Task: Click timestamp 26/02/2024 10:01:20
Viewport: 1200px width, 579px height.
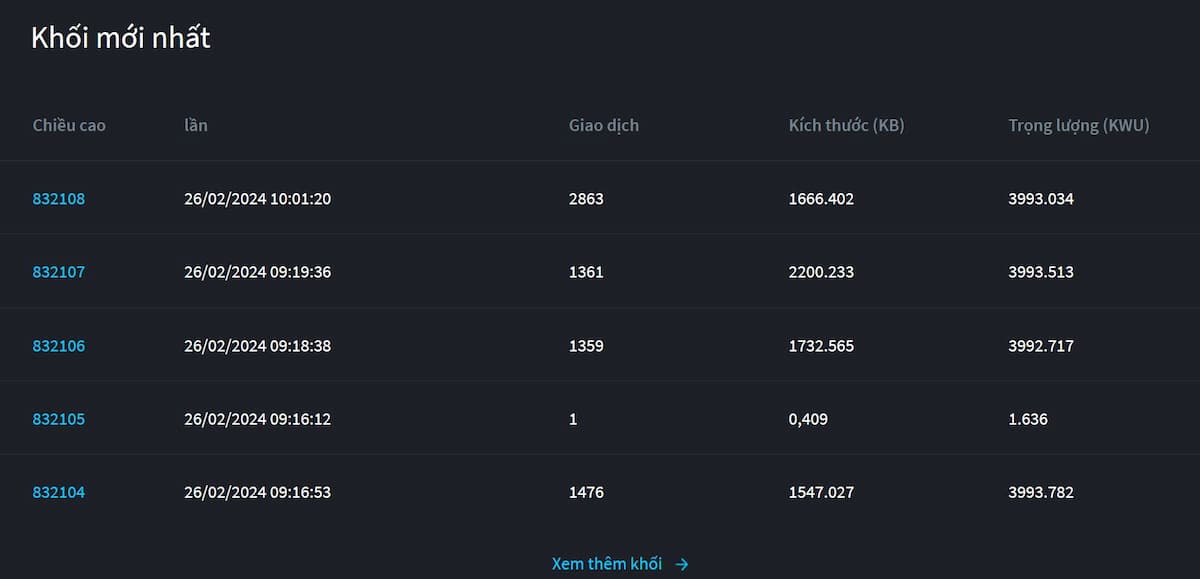Action: [257, 199]
